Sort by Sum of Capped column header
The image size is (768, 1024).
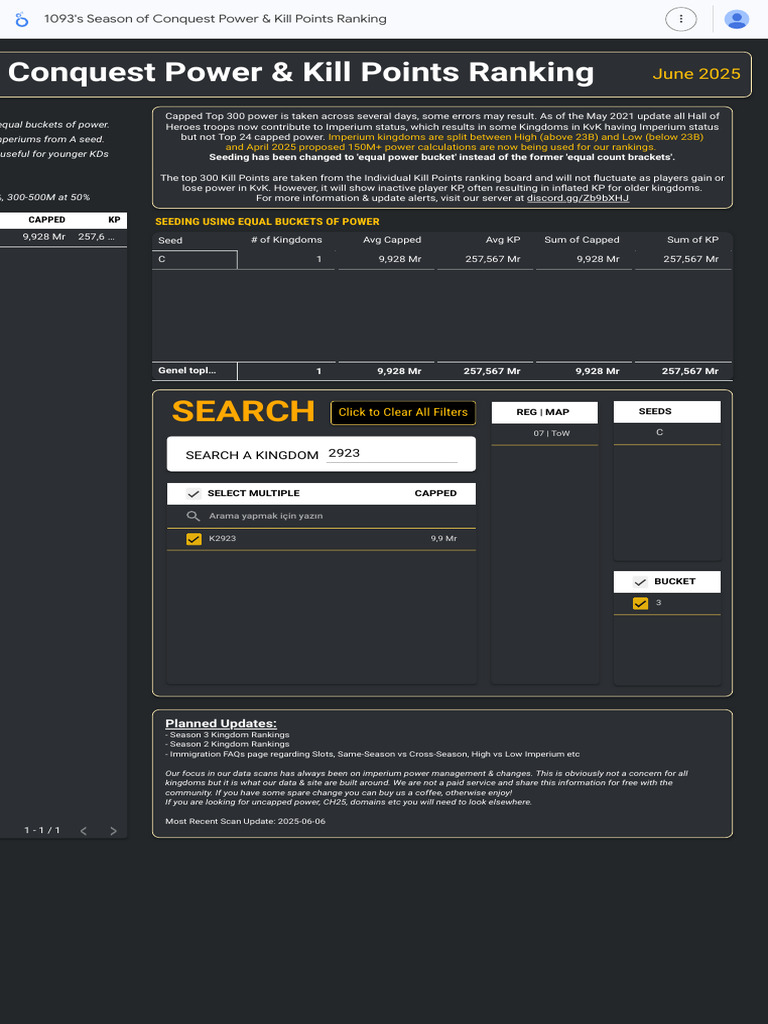[x=582, y=240]
